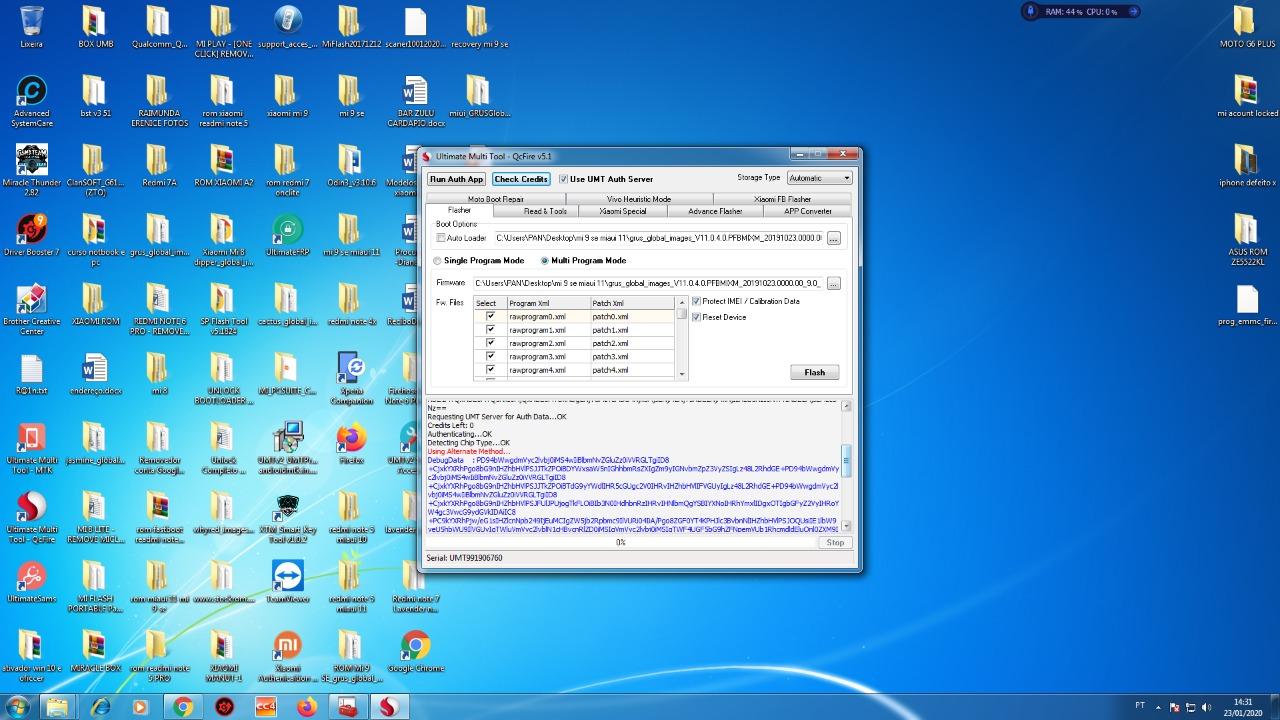Screen dimensions: 1280x720
Task: Click the RAM and CPU monitor widget
Action: (1080, 12)
